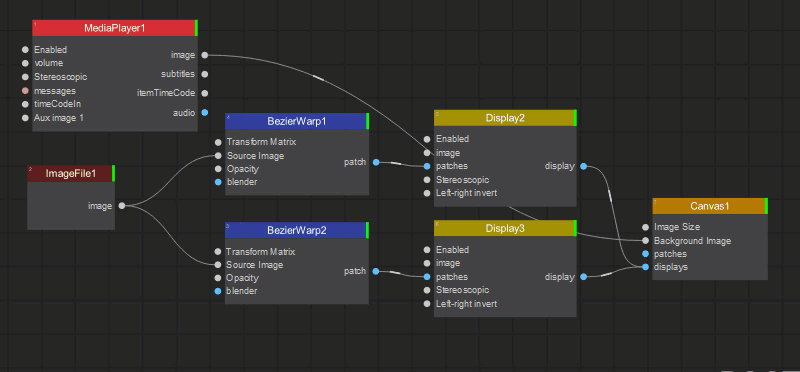Click MediaPlayer1 Enabled input port
This screenshot has height=372, width=800.
(25, 50)
